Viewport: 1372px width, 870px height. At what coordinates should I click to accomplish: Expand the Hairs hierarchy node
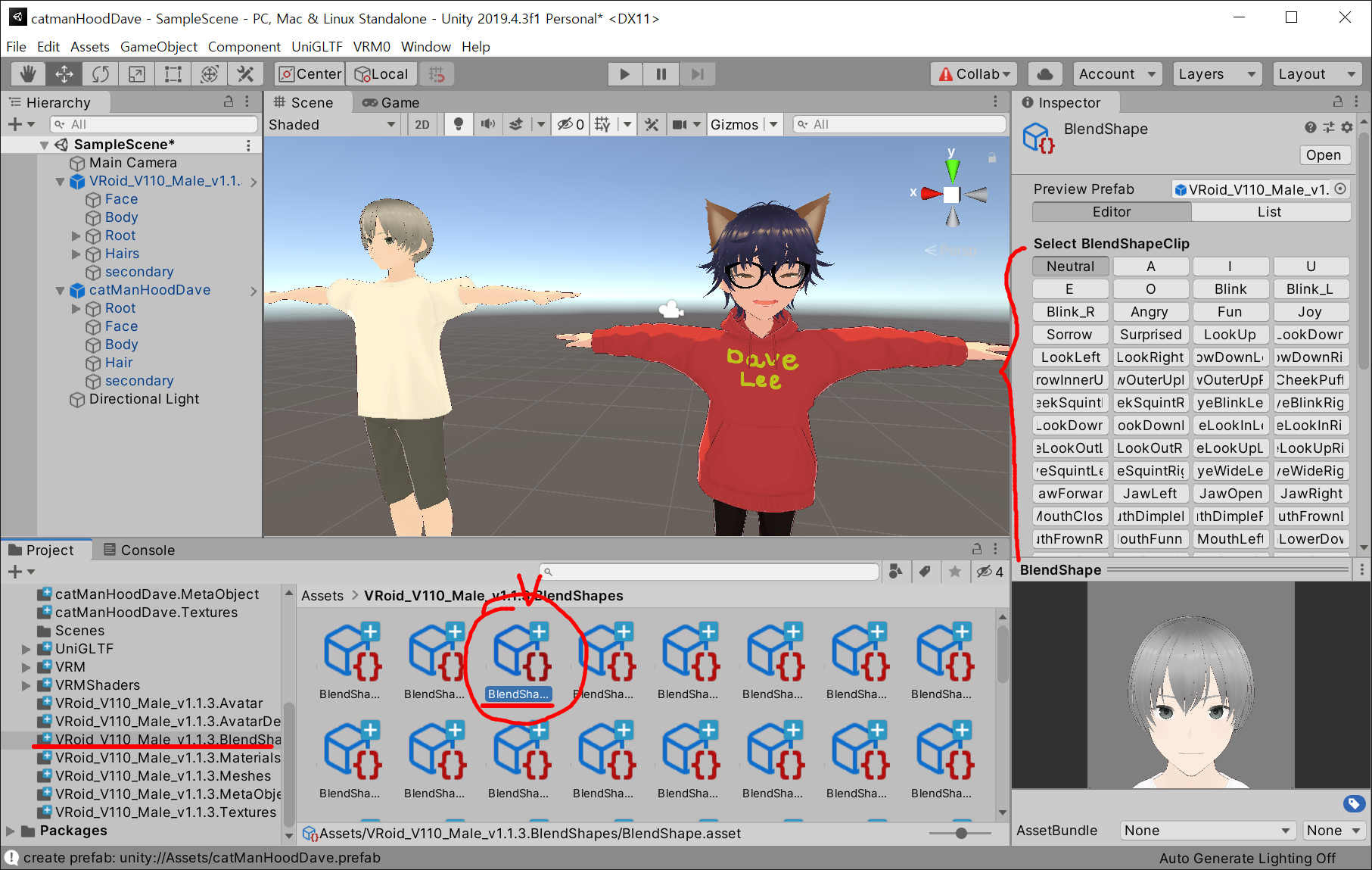click(76, 254)
